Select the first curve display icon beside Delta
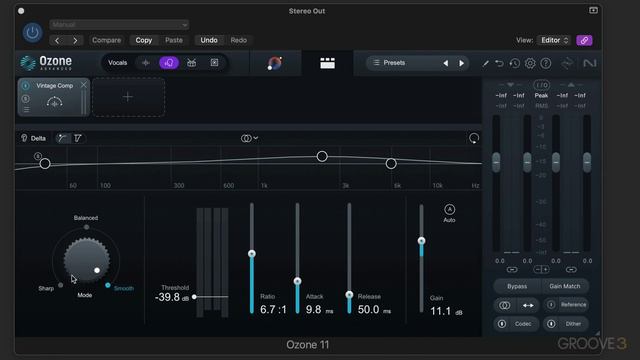Viewport: 640px width, 360px height. [62, 138]
